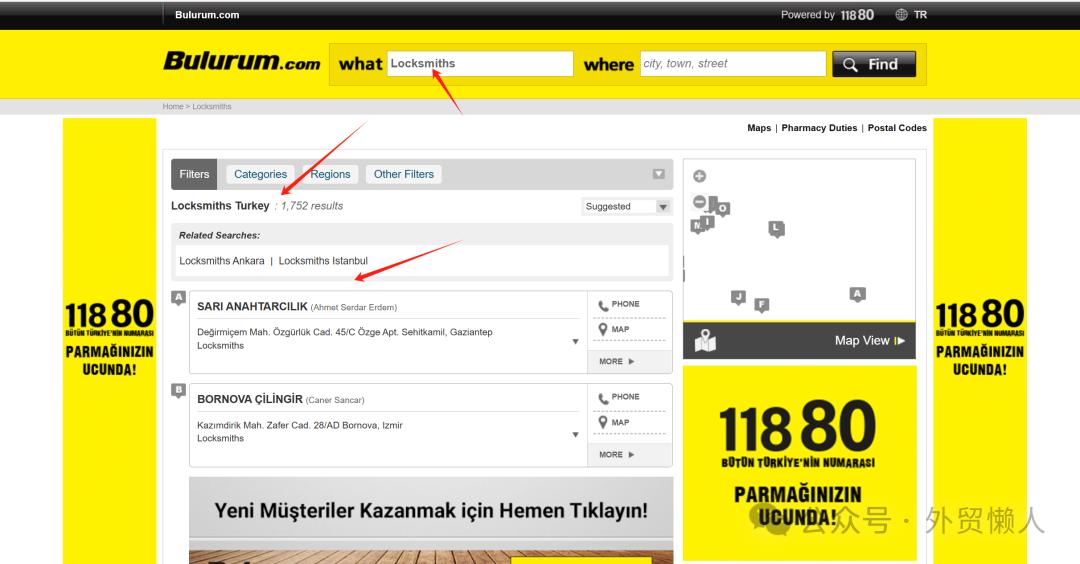Open Postal Codes link
This screenshot has width=1080, height=564.
[897, 128]
